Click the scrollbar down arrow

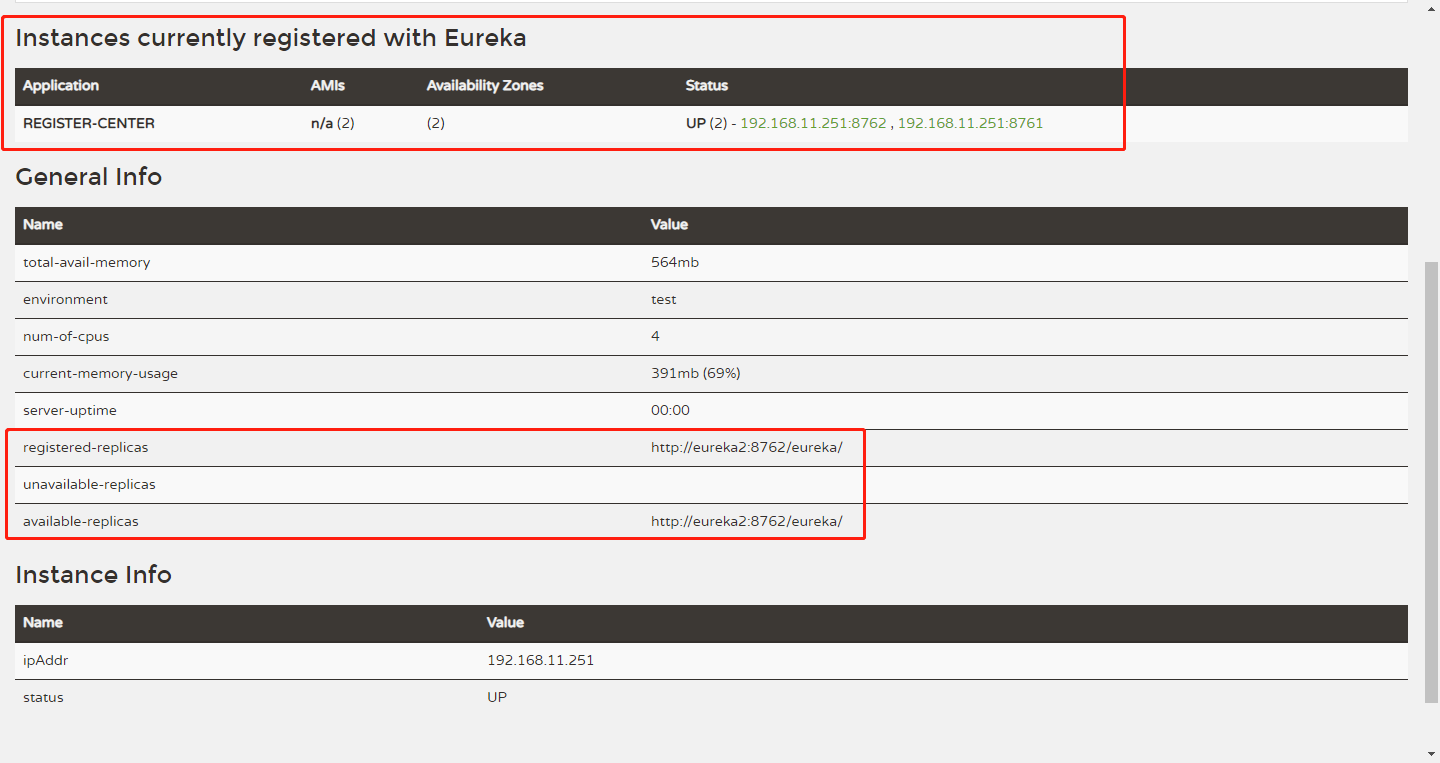pyautogui.click(x=1432, y=753)
